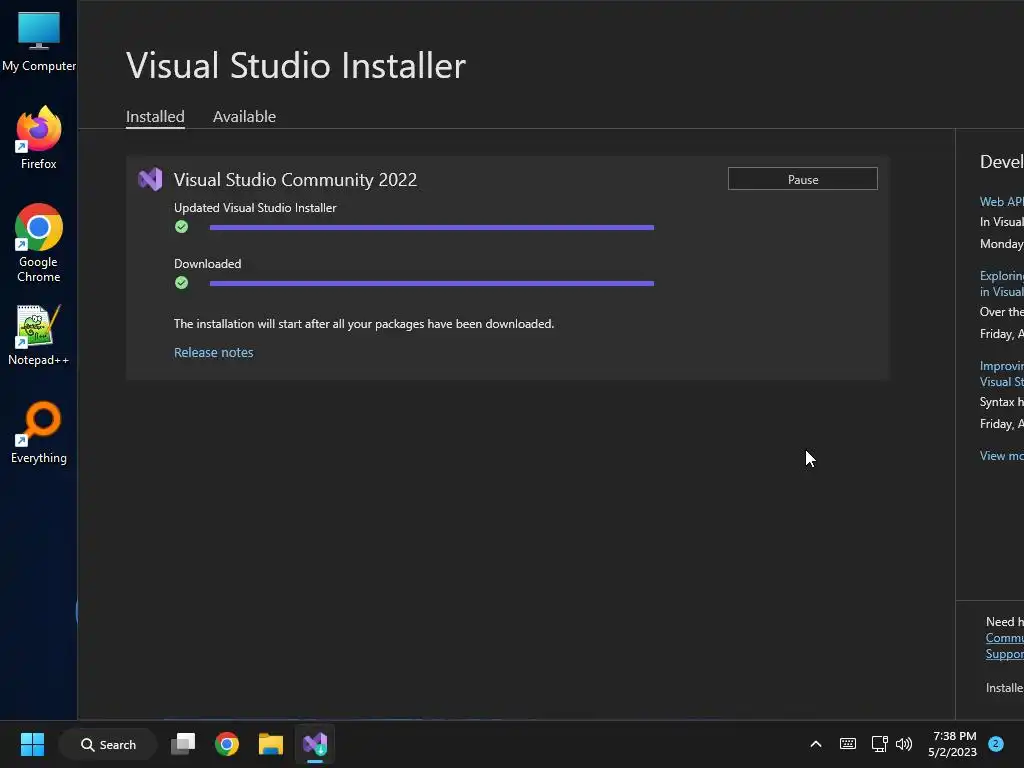The image size is (1024, 768).
Task: Click the taskbar Search box
Action: pyautogui.click(x=108, y=744)
